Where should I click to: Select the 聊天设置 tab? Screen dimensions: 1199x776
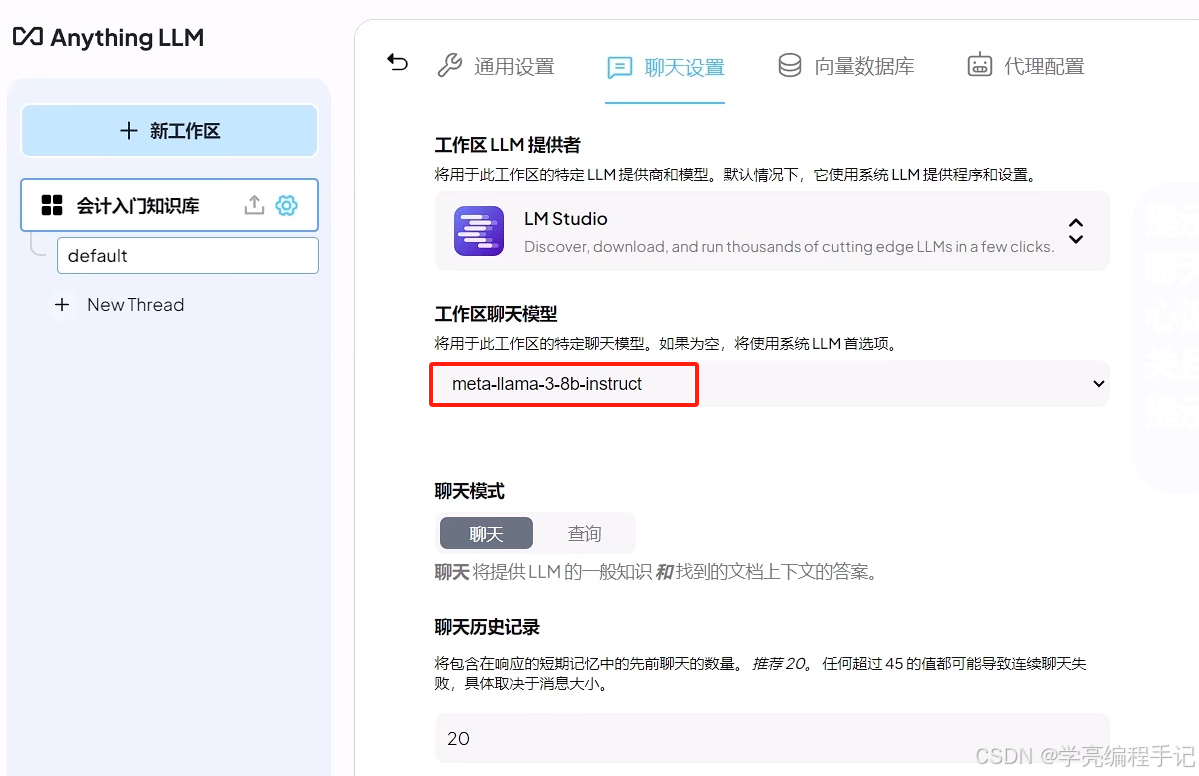pyautogui.click(x=665, y=67)
